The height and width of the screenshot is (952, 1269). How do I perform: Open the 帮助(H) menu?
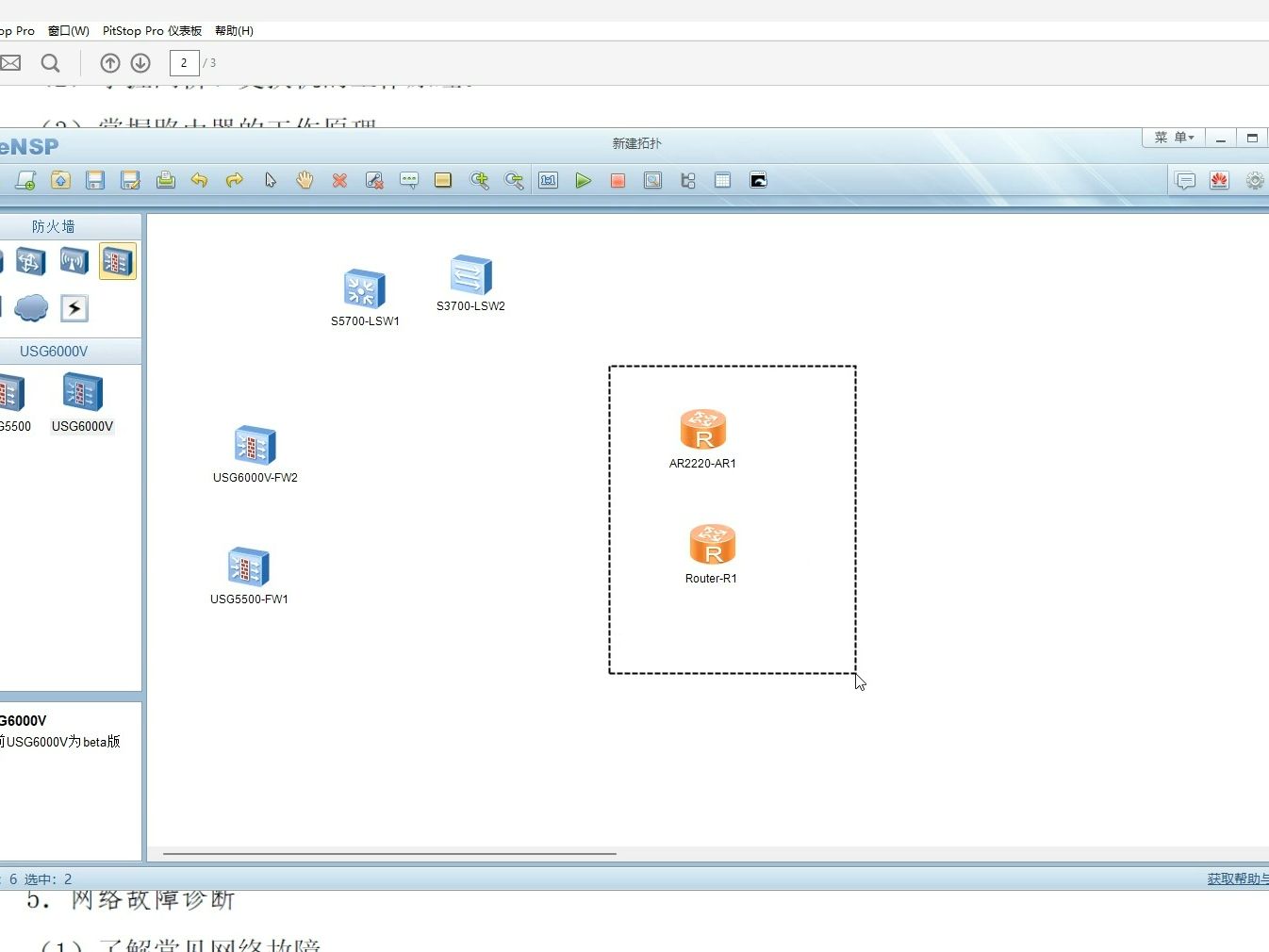(234, 30)
